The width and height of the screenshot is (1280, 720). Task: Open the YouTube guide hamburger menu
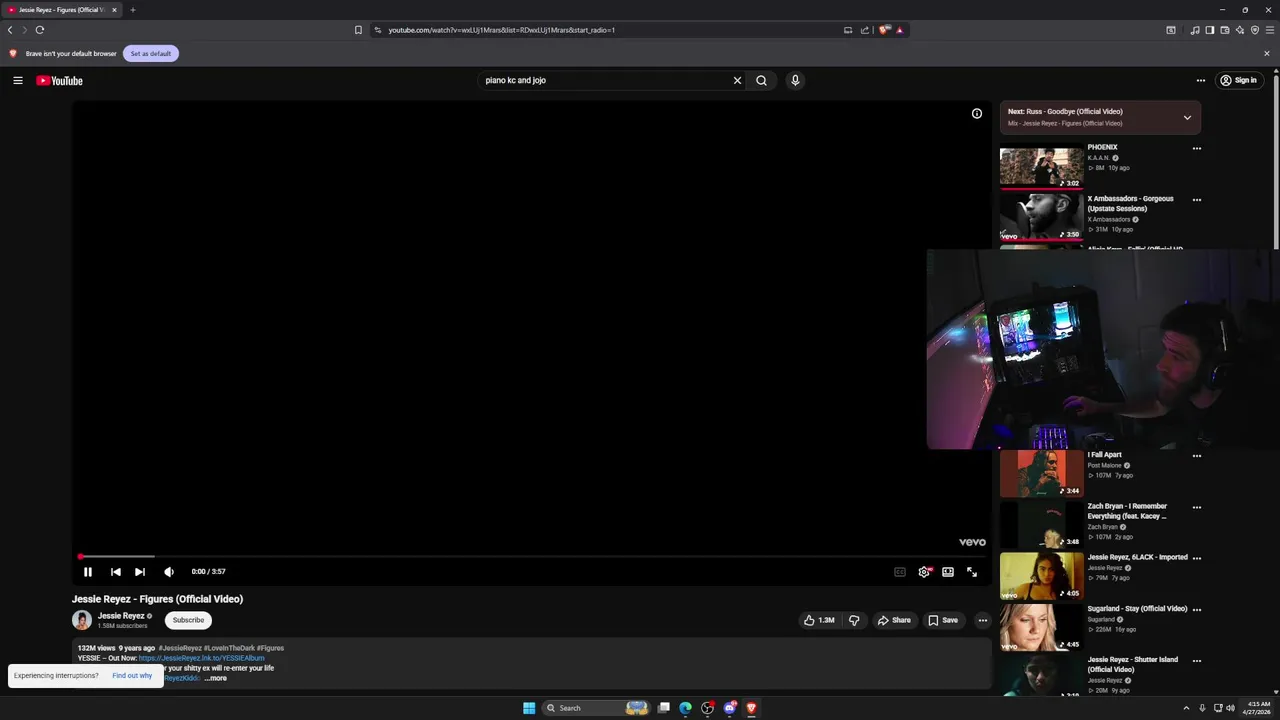coord(18,80)
